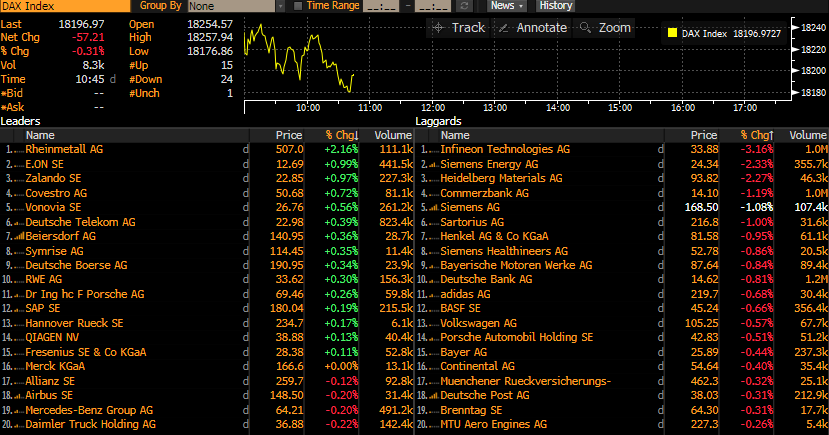This screenshot has width=829, height=435.
Task: Select Covestro AG in the Leaders list
Action: pyautogui.click(x=206, y=193)
